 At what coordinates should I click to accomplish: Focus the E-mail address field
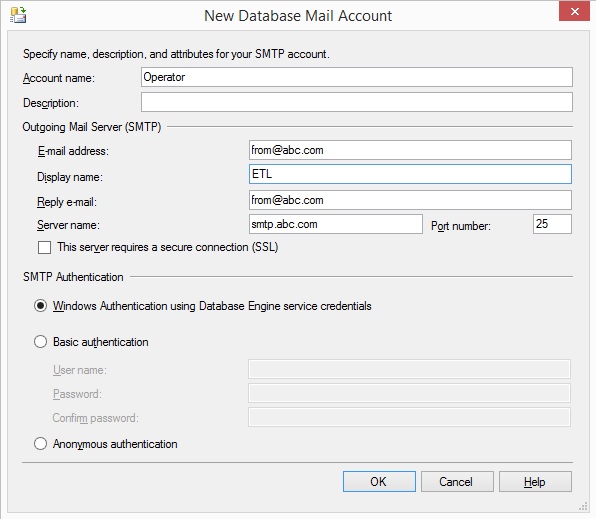(x=410, y=150)
